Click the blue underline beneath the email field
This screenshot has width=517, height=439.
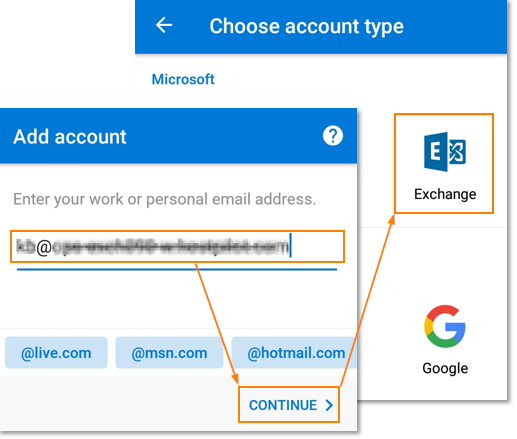pos(177,269)
